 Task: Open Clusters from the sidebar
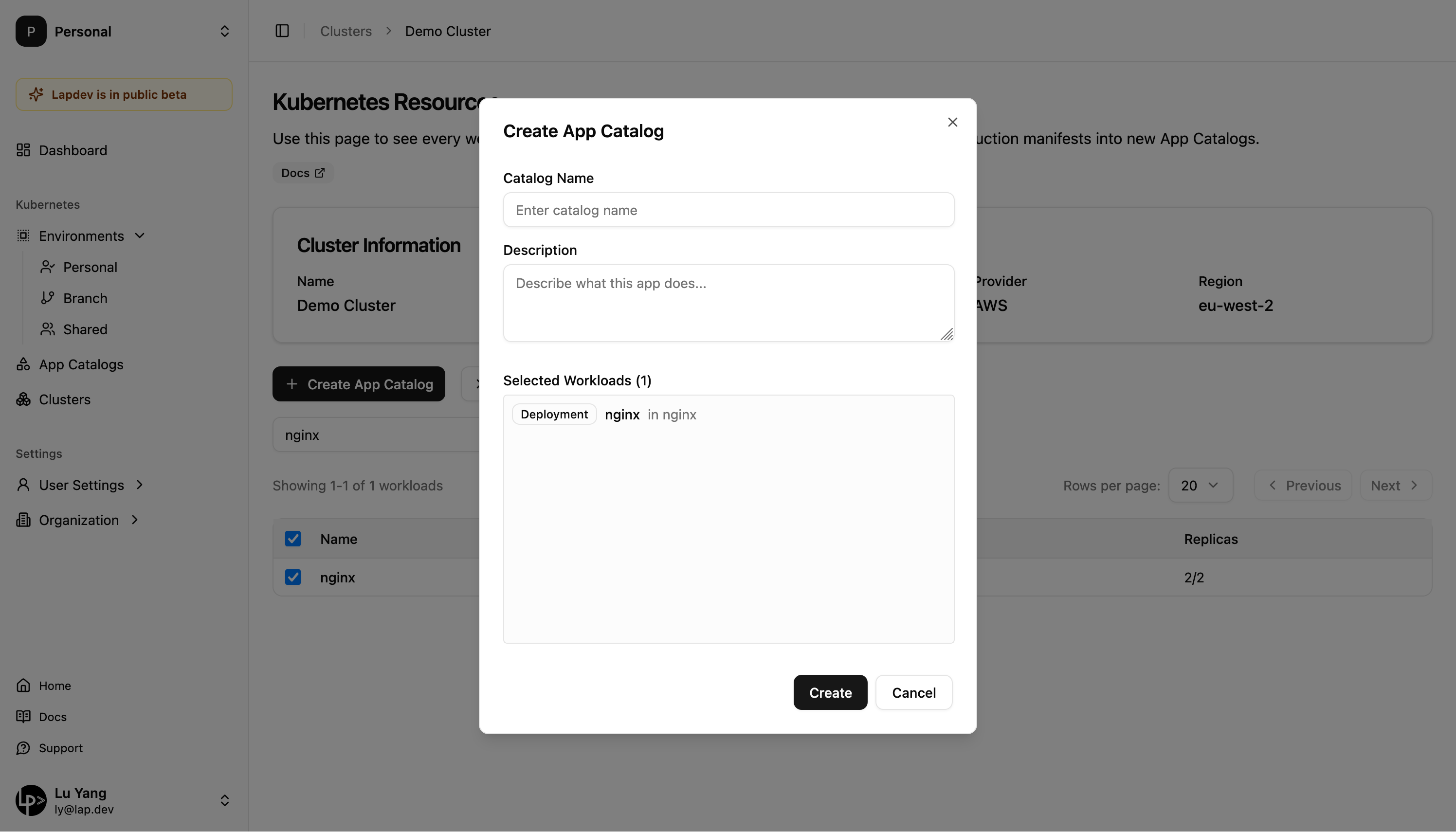64,399
